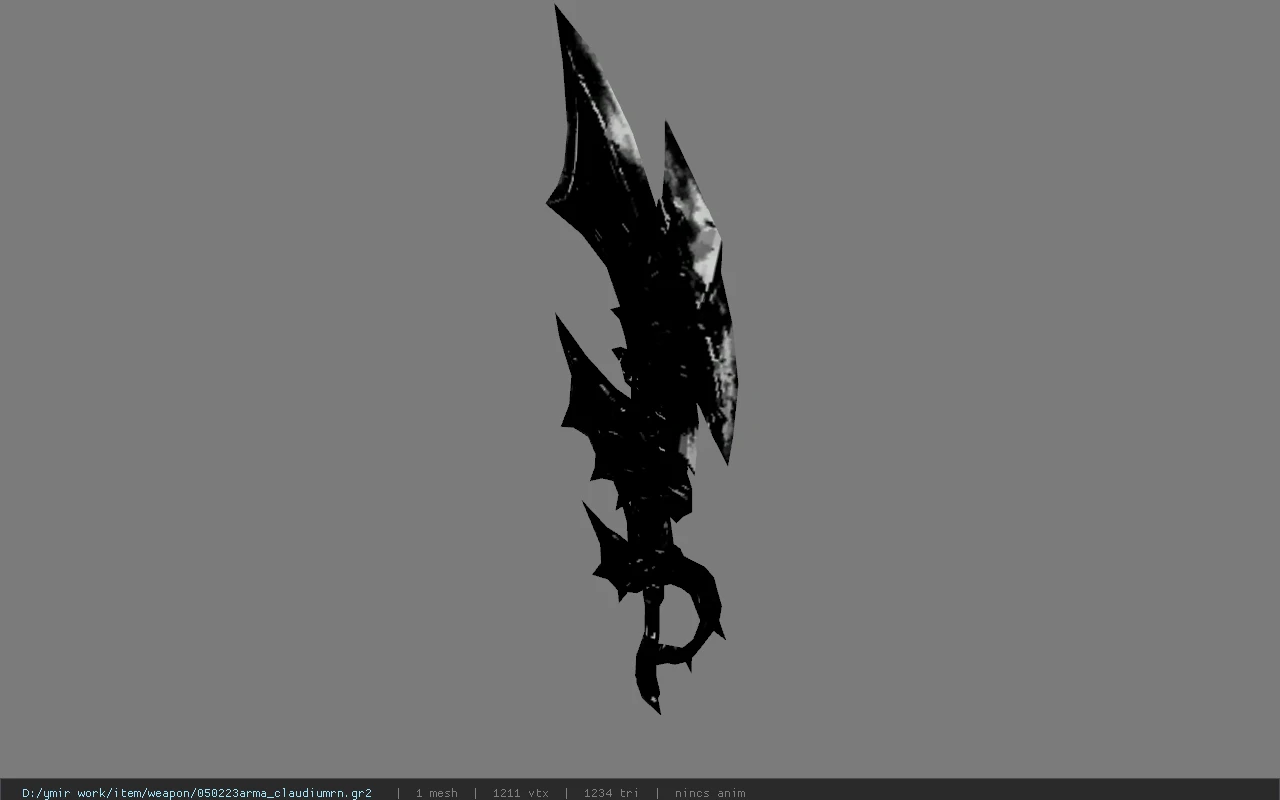Click the '1234 tri' triangle count
The image size is (1280, 800).
click(x=611, y=793)
